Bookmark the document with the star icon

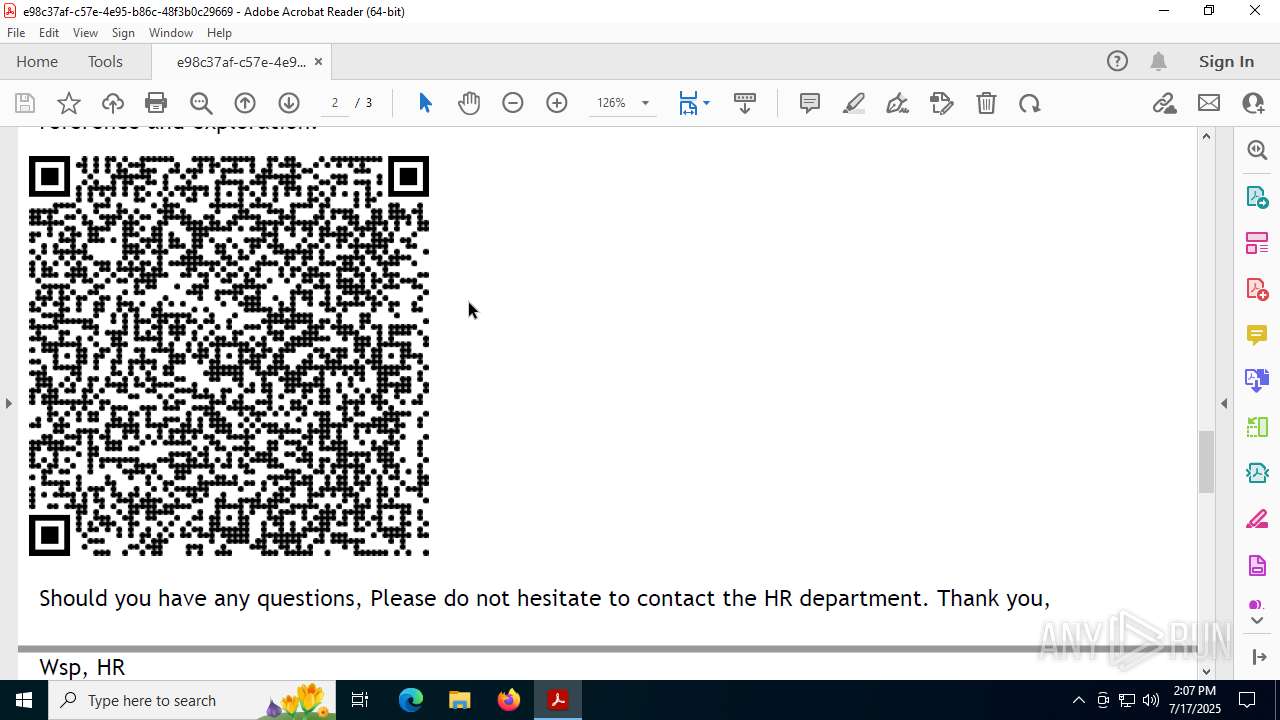click(x=69, y=103)
